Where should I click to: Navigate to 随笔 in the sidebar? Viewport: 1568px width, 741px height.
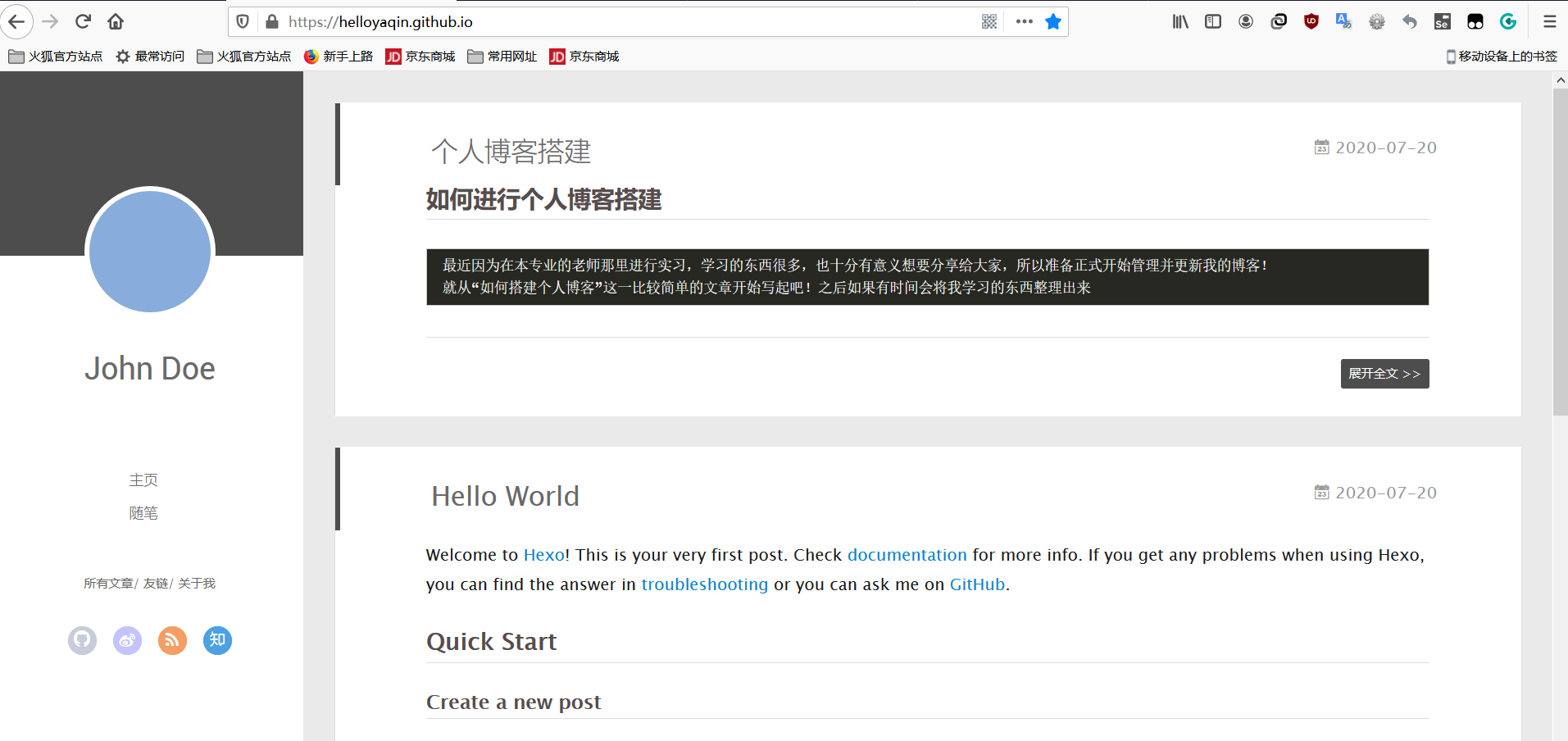143,513
